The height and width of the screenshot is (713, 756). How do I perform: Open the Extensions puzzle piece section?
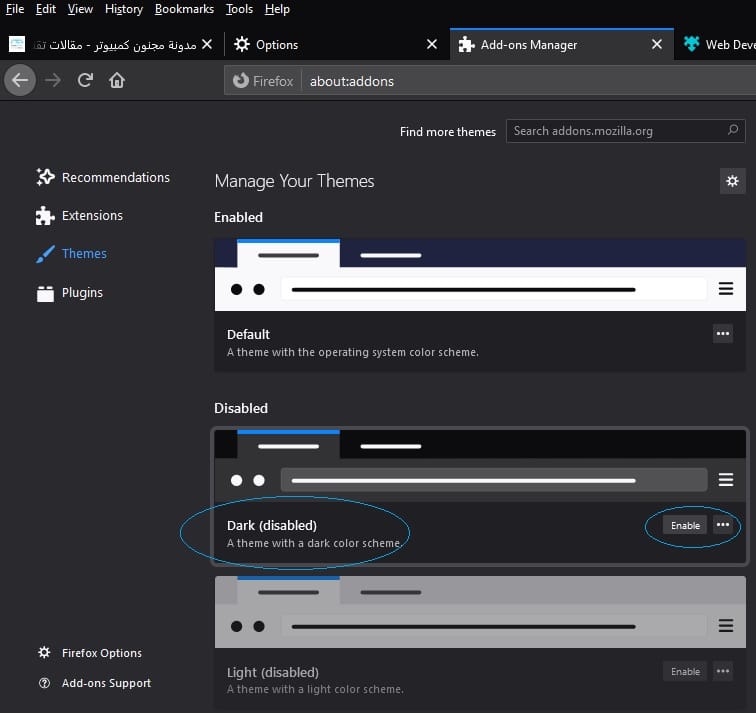click(79, 215)
